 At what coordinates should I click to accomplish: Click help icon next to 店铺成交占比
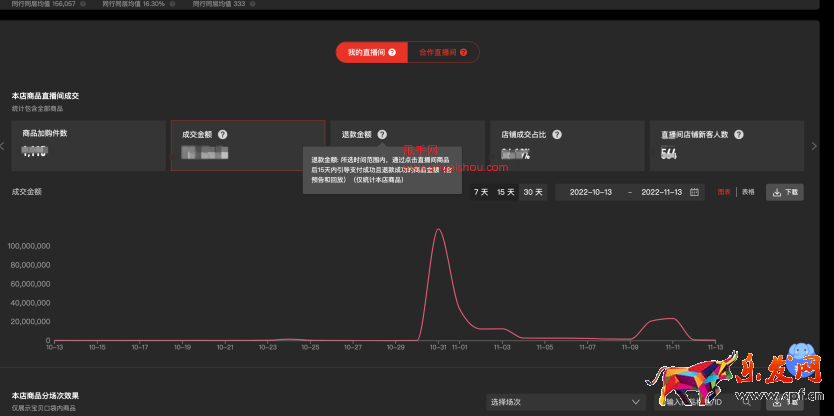pos(556,134)
